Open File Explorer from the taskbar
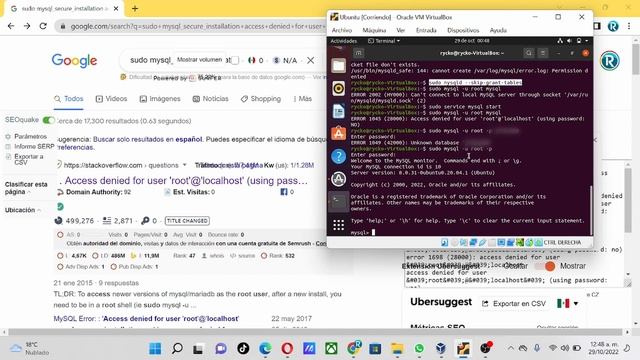640x360 pixels. coord(397,349)
